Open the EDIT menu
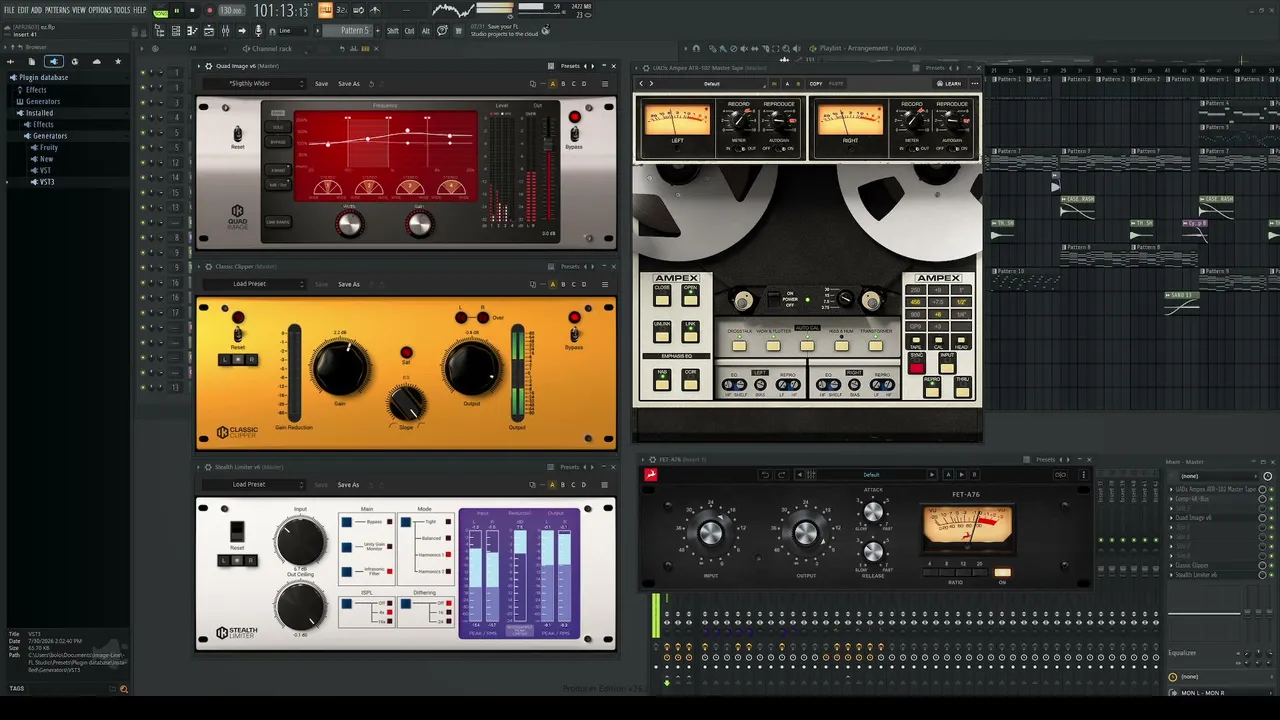 [23, 10]
